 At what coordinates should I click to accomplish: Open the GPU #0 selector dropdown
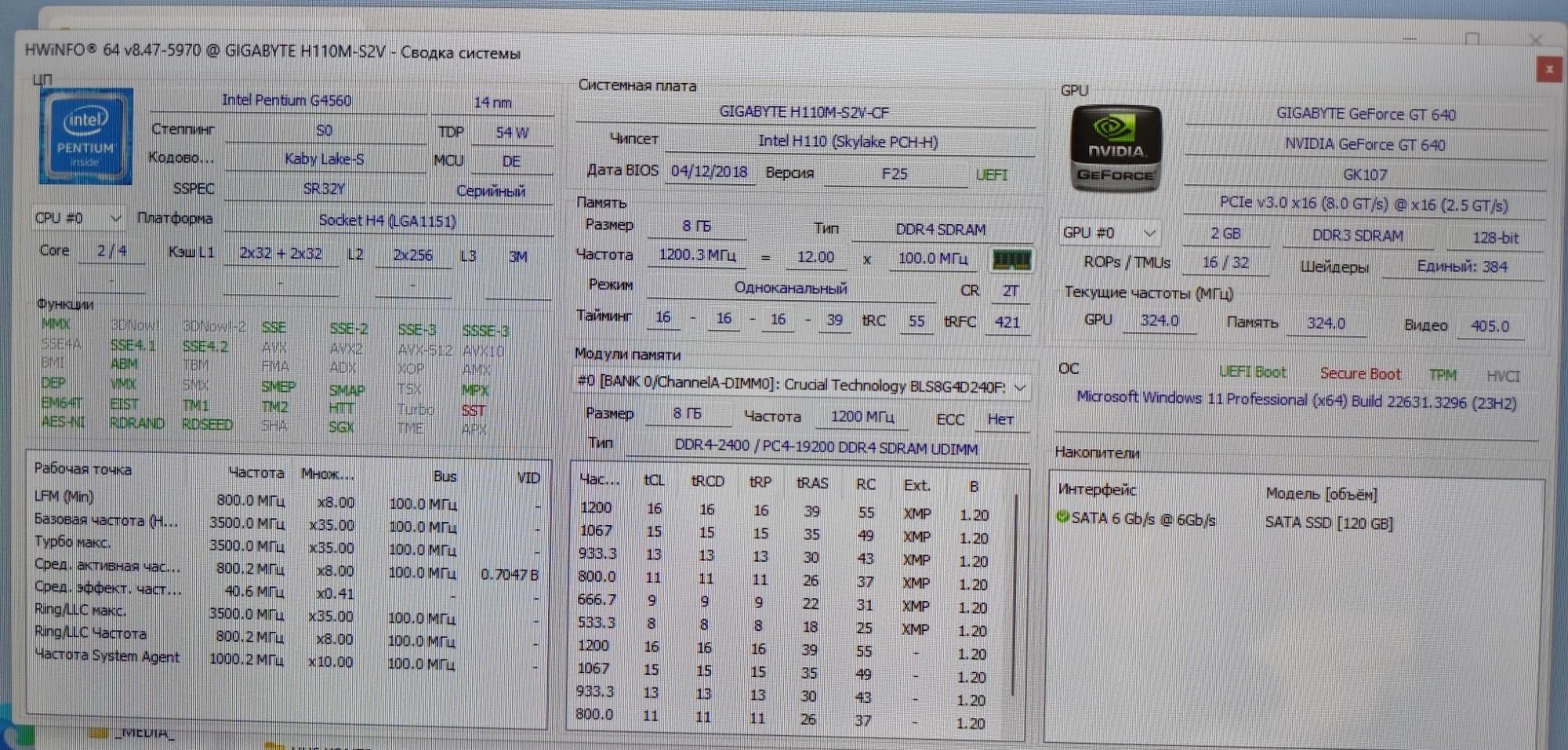click(x=1109, y=233)
